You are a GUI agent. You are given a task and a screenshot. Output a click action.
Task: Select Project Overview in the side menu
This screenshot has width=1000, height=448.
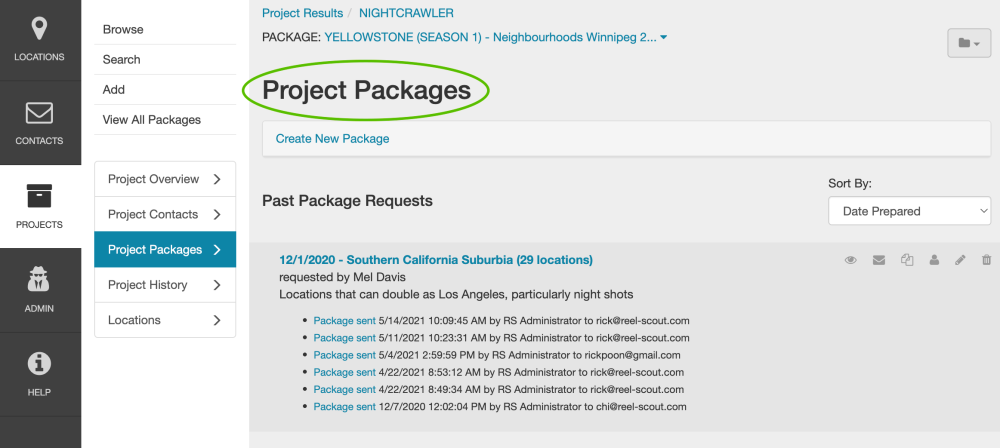click(x=165, y=179)
